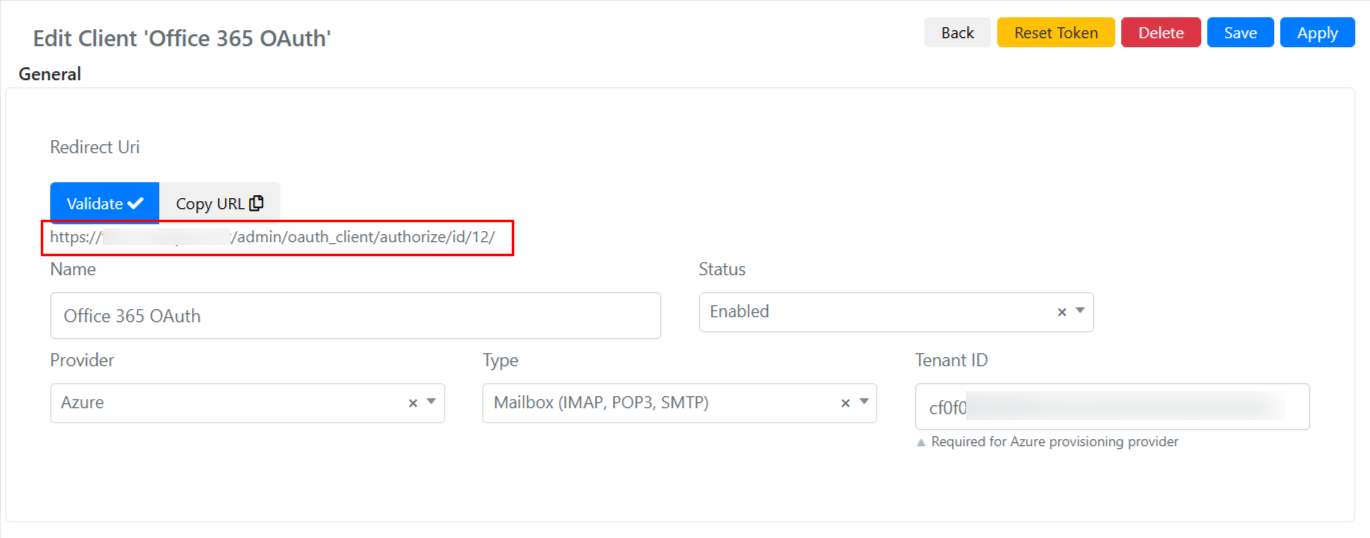Click the red Delete button
The width and height of the screenshot is (1370, 538).
point(1161,32)
